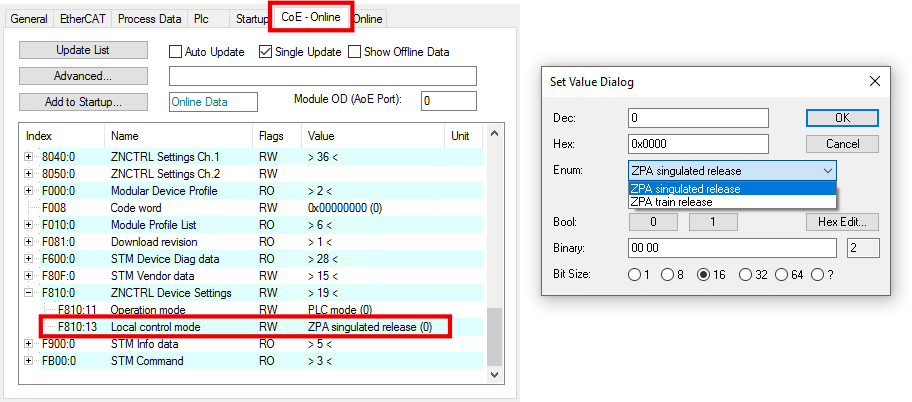Image resolution: width=912 pixels, height=402 pixels.
Task: Enable the Auto Update checkbox
Action: (x=176, y=52)
